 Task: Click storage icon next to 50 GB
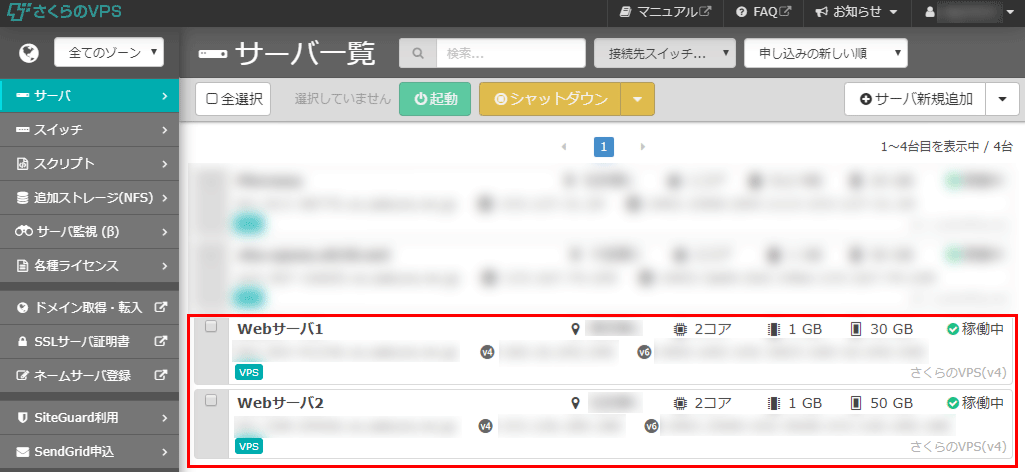856,403
